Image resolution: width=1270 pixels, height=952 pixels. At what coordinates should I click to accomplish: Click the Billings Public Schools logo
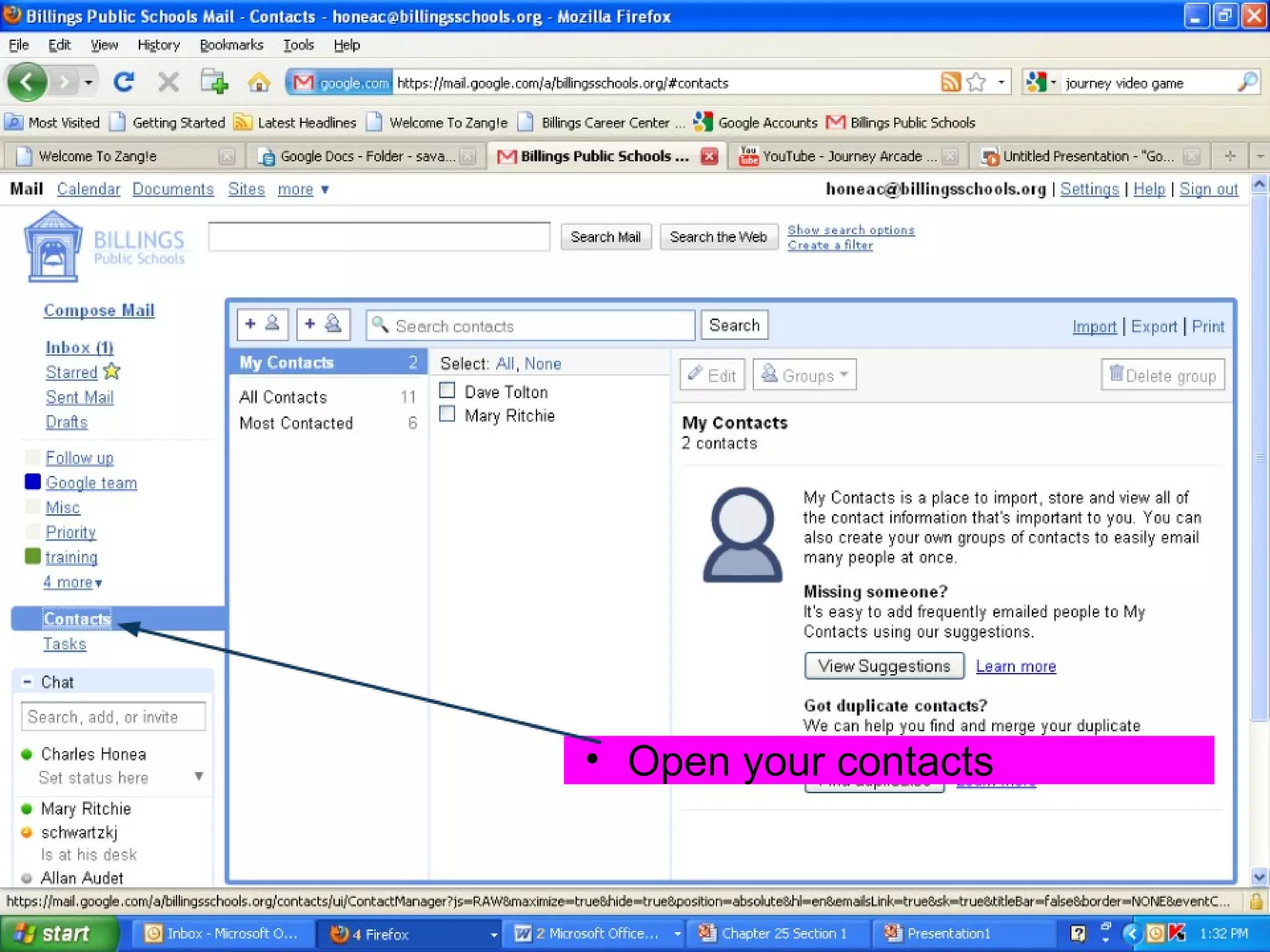pos(104,247)
